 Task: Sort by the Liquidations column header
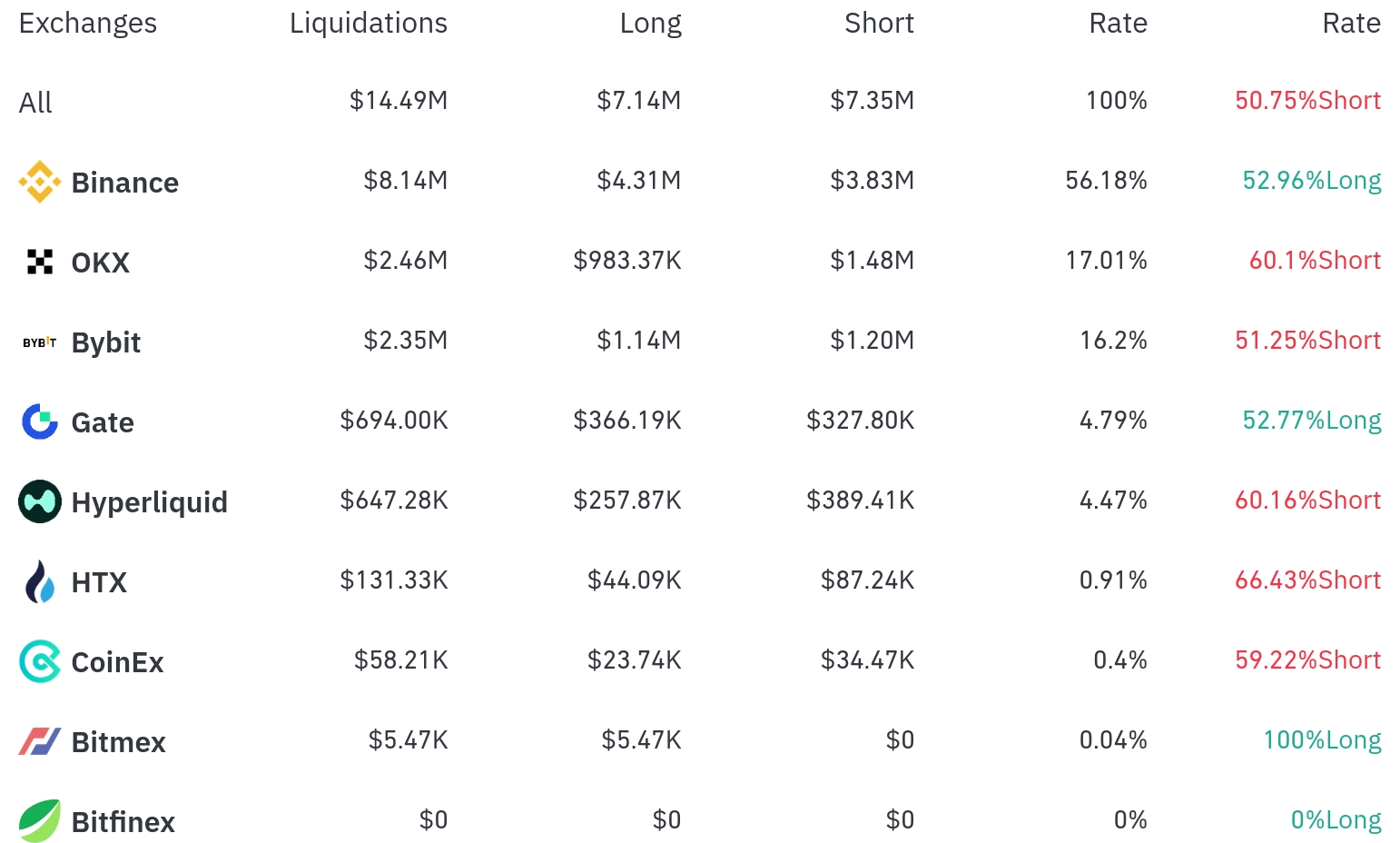(368, 23)
